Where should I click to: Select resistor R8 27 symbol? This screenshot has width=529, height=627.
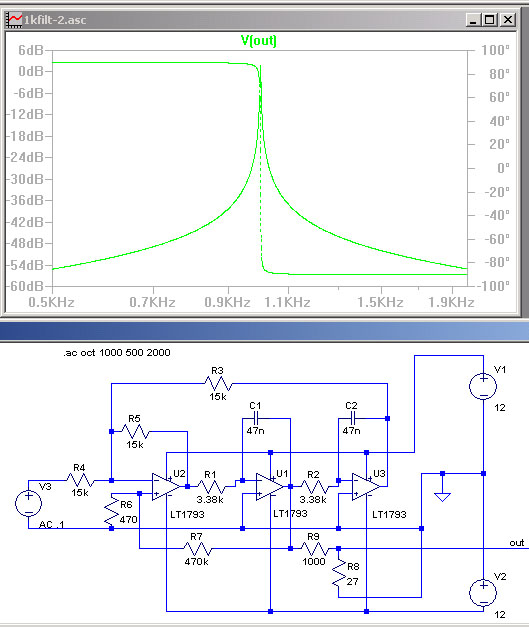pos(339,573)
